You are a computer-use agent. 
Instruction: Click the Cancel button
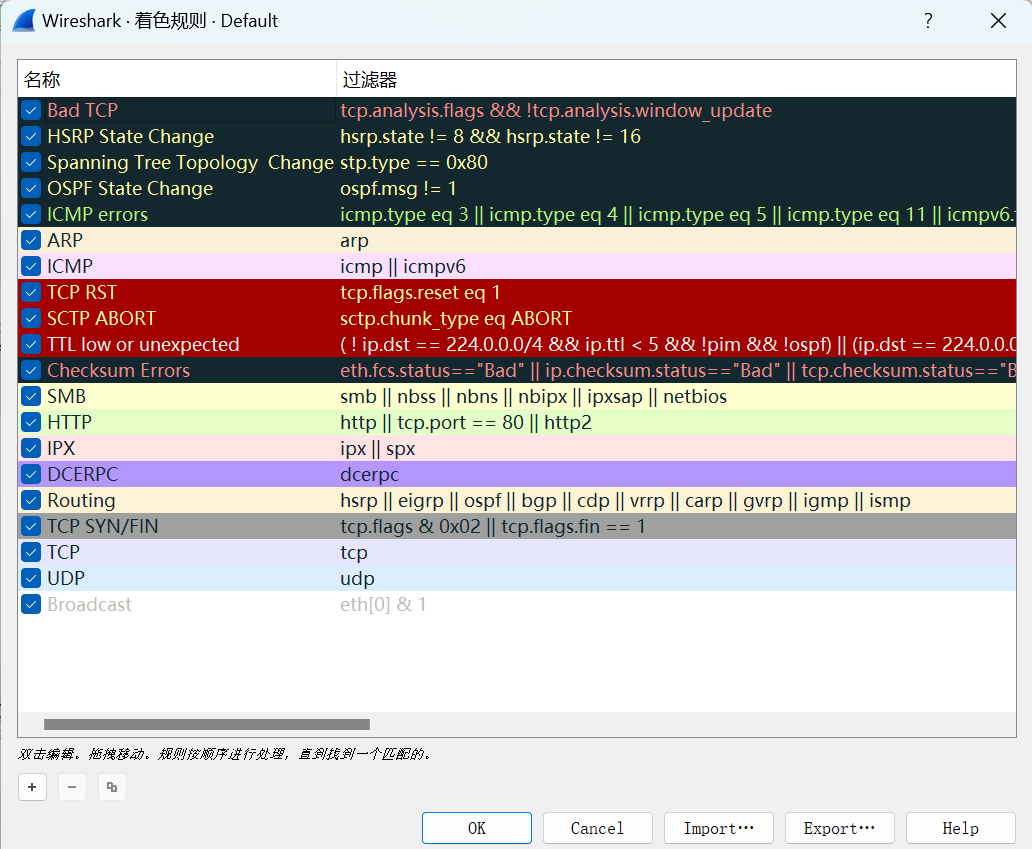click(x=598, y=828)
